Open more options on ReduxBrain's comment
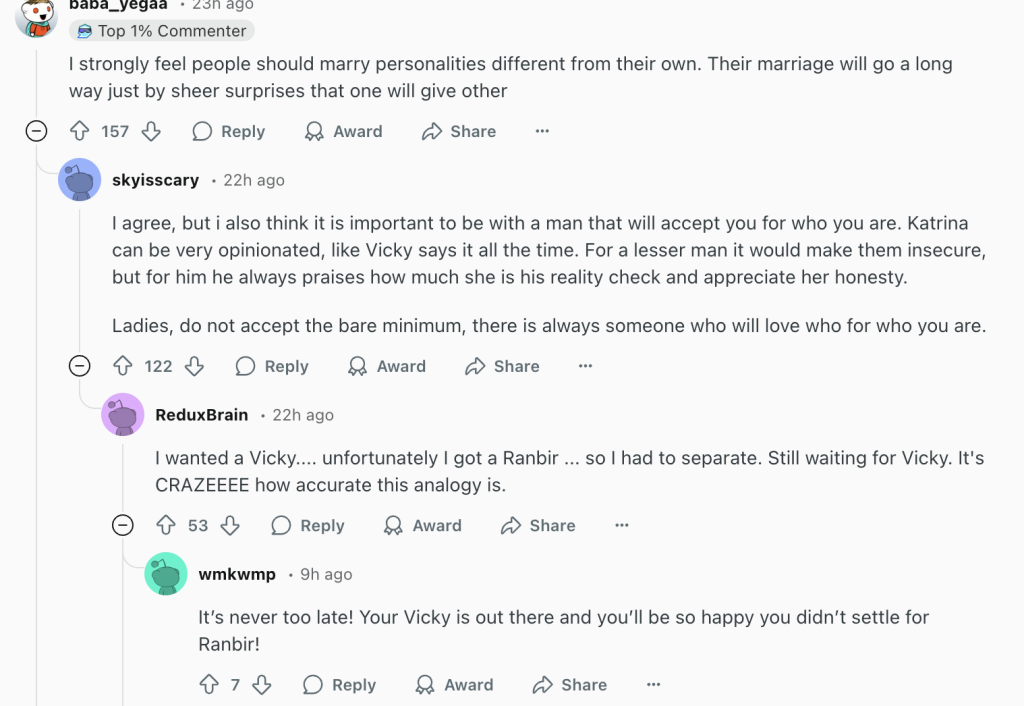This screenshot has height=706, width=1024. [622, 525]
